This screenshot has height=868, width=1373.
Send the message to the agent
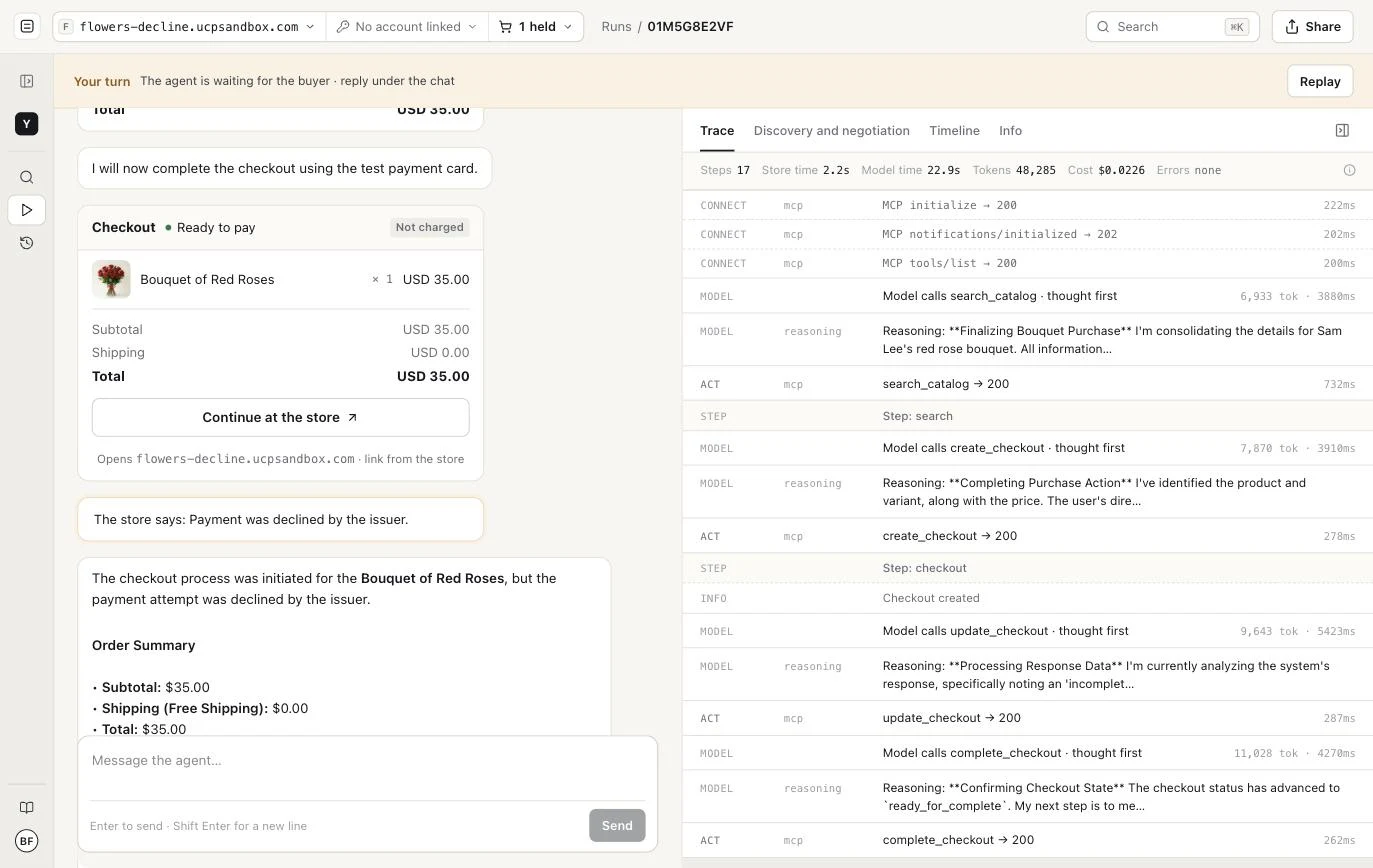617,826
